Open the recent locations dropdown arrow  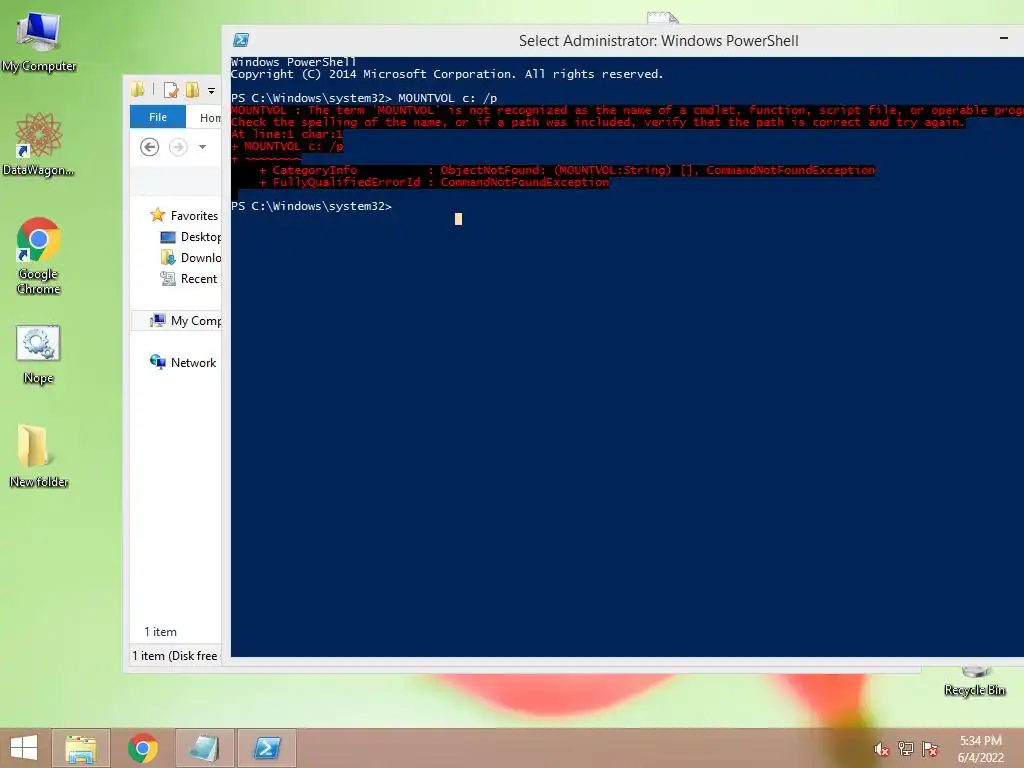202,147
